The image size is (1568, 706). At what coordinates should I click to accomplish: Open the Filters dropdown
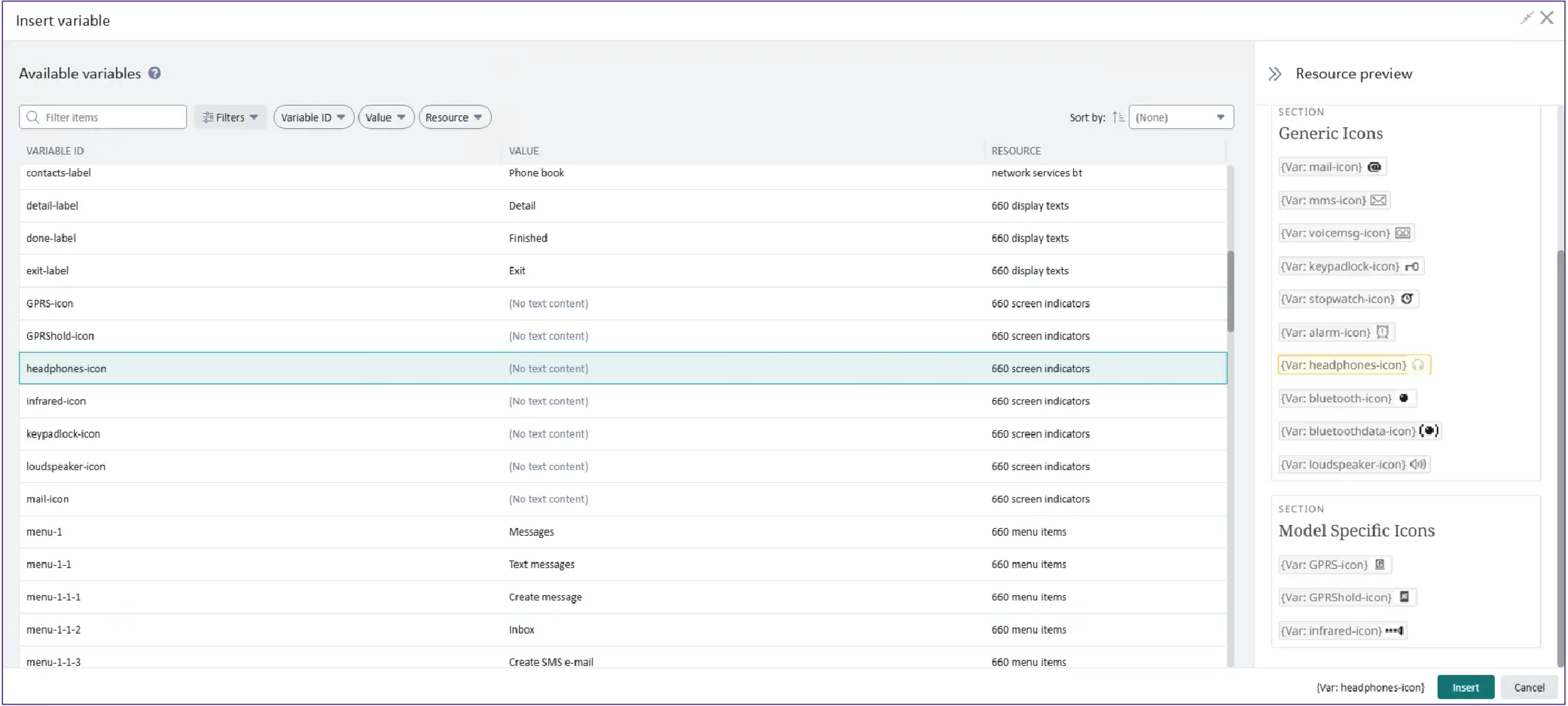pyautogui.click(x=230, y=118)
